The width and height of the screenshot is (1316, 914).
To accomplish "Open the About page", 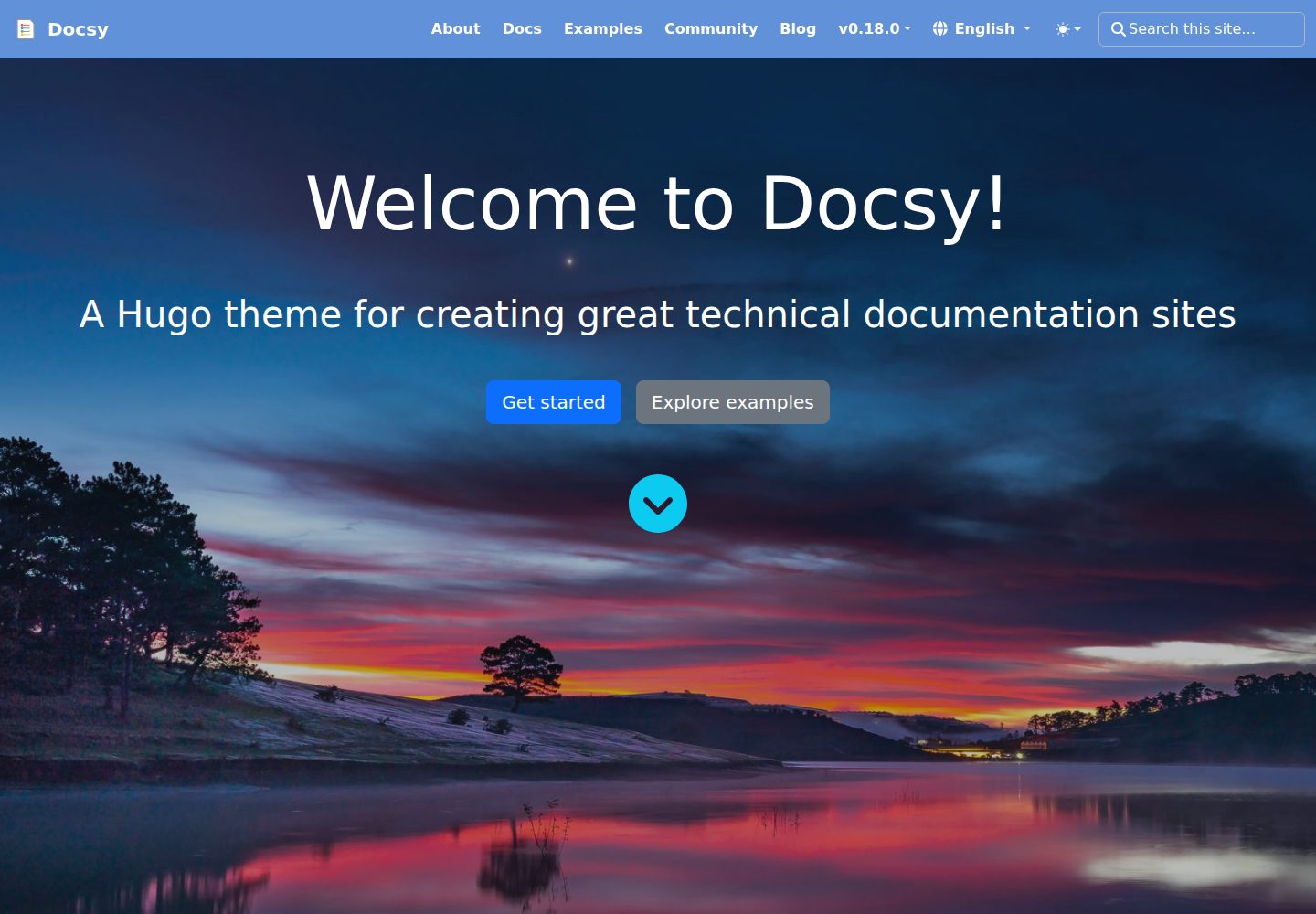I will [x=455, y=29].
